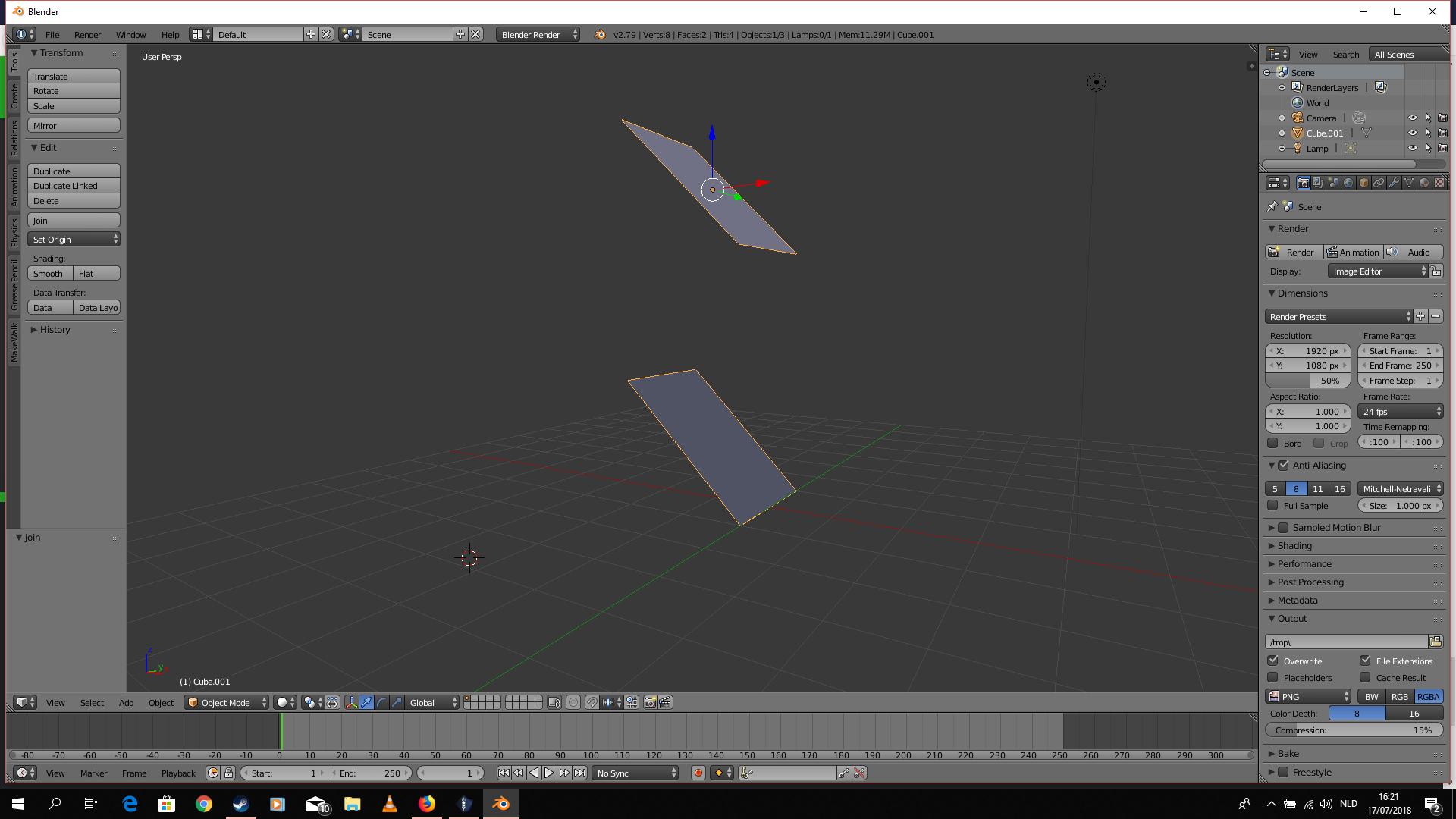The image size is (1456, 819).
Task: Open the File menu
Action: pyautogui.click(x=52, y=35)
